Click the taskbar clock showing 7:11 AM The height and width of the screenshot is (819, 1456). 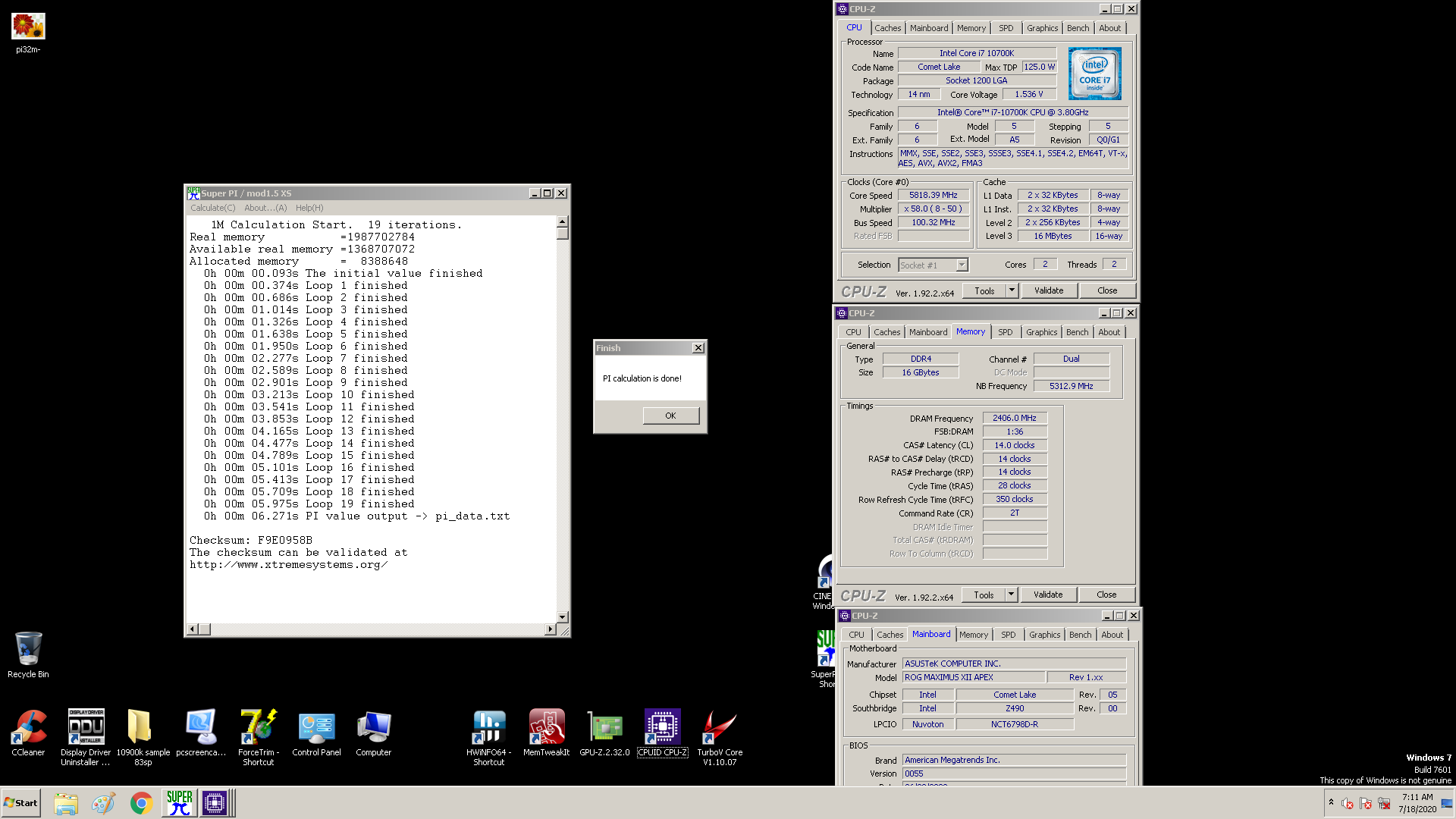pos(1417,803)
